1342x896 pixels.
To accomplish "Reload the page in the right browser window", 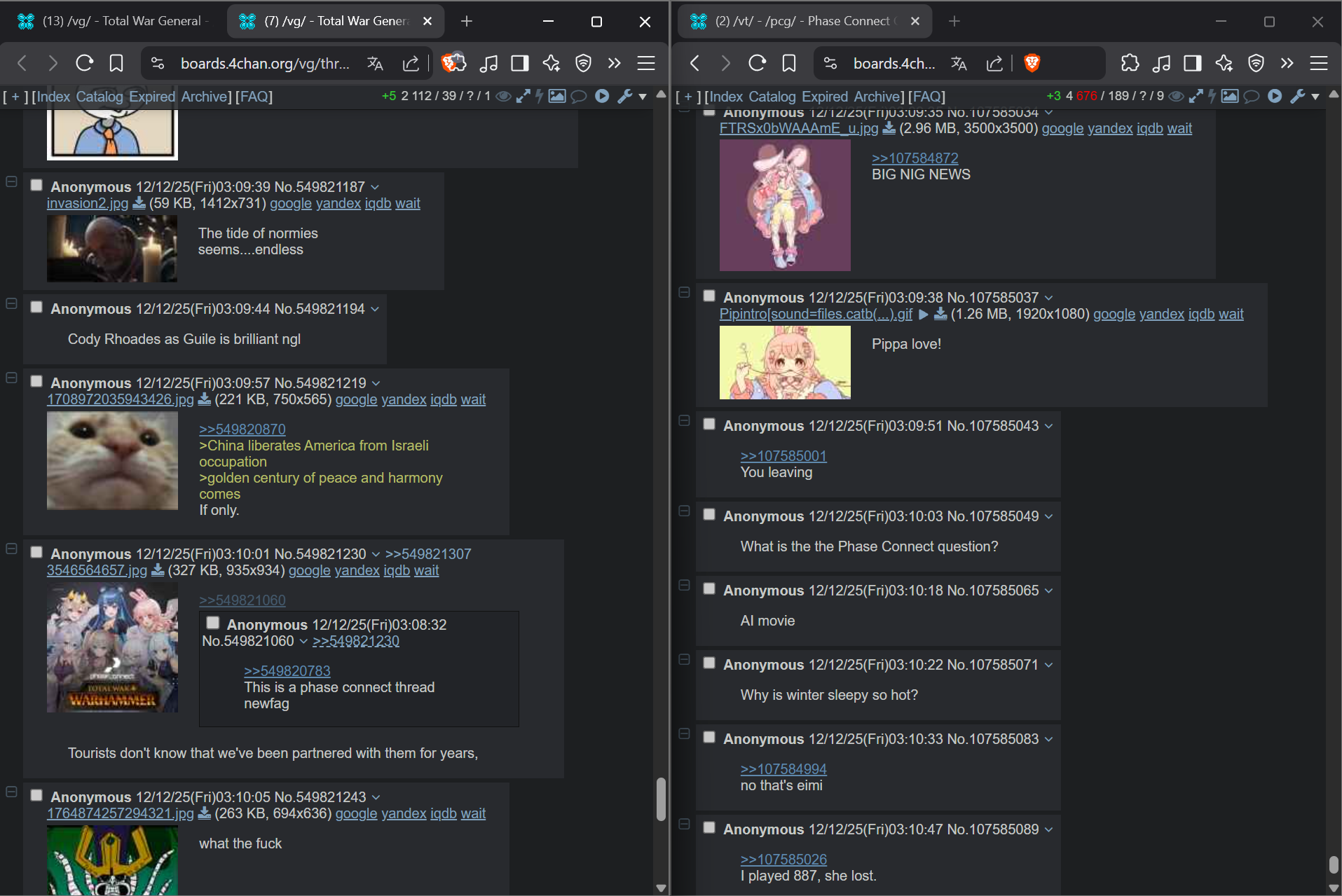I will point(758,63).
